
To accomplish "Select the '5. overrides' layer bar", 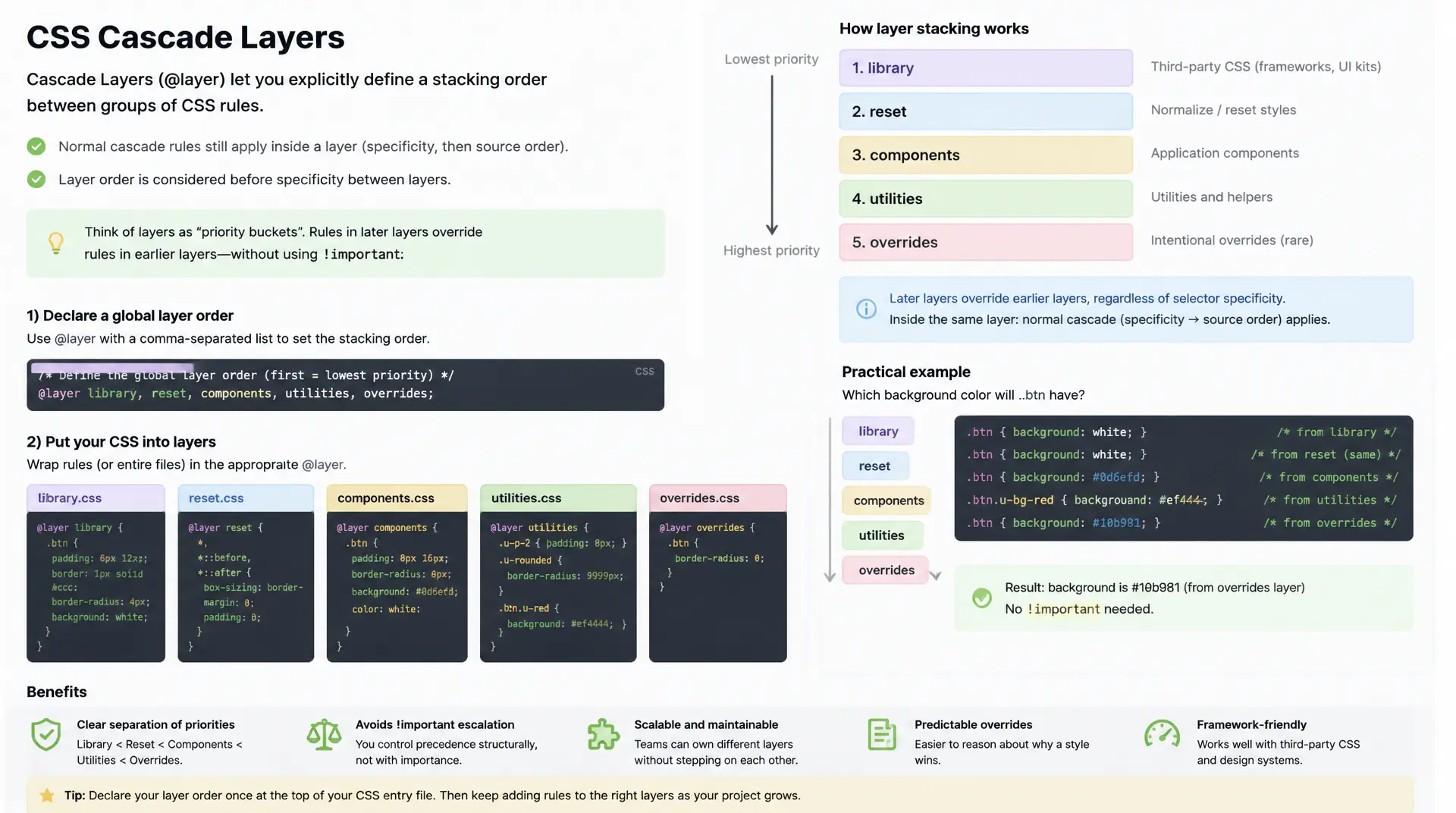I will 986,242.
